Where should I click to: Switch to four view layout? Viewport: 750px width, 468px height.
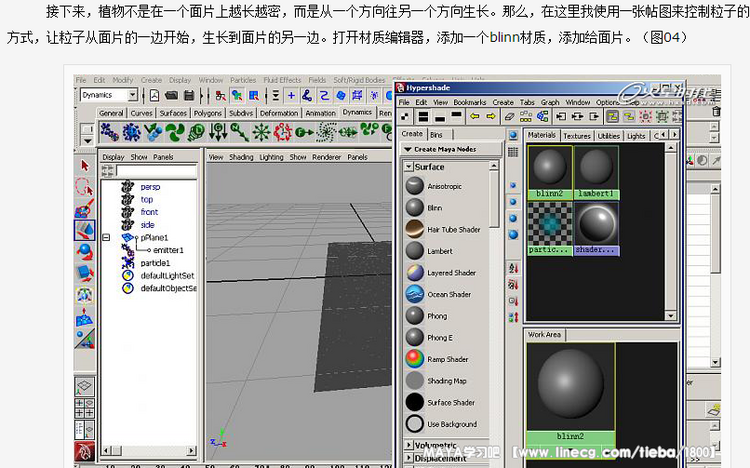(85, 408)
